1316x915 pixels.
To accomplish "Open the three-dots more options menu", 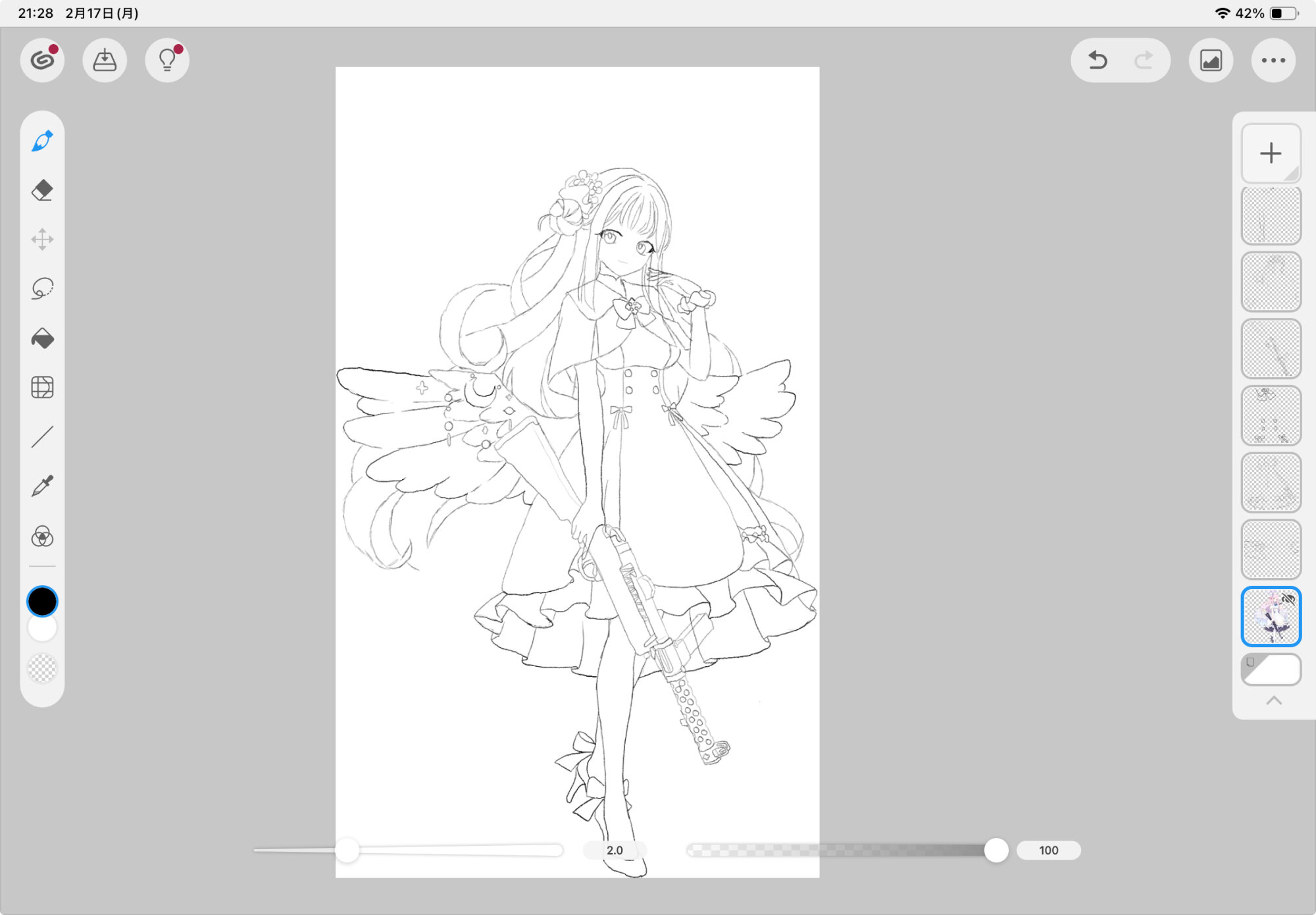I will click(1273, 61).
